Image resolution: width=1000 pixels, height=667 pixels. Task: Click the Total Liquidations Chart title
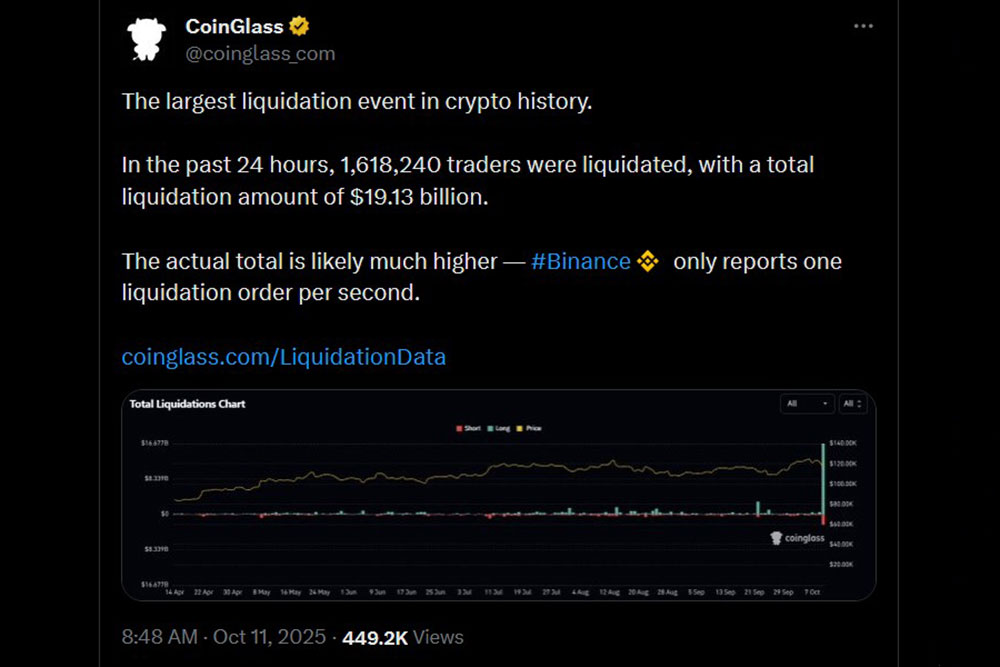(x=187, y=404)
